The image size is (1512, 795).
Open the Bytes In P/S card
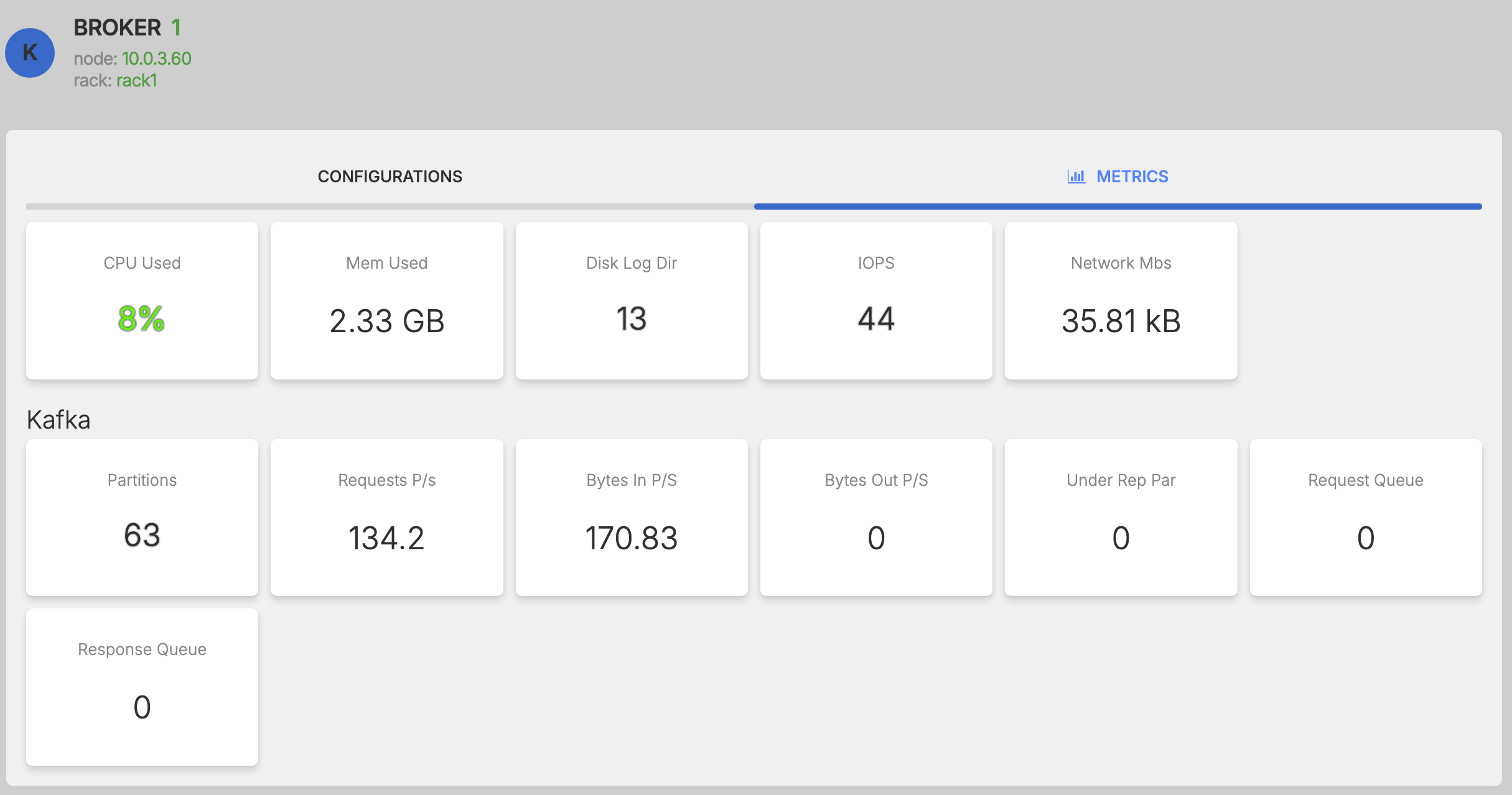[631, 518]
